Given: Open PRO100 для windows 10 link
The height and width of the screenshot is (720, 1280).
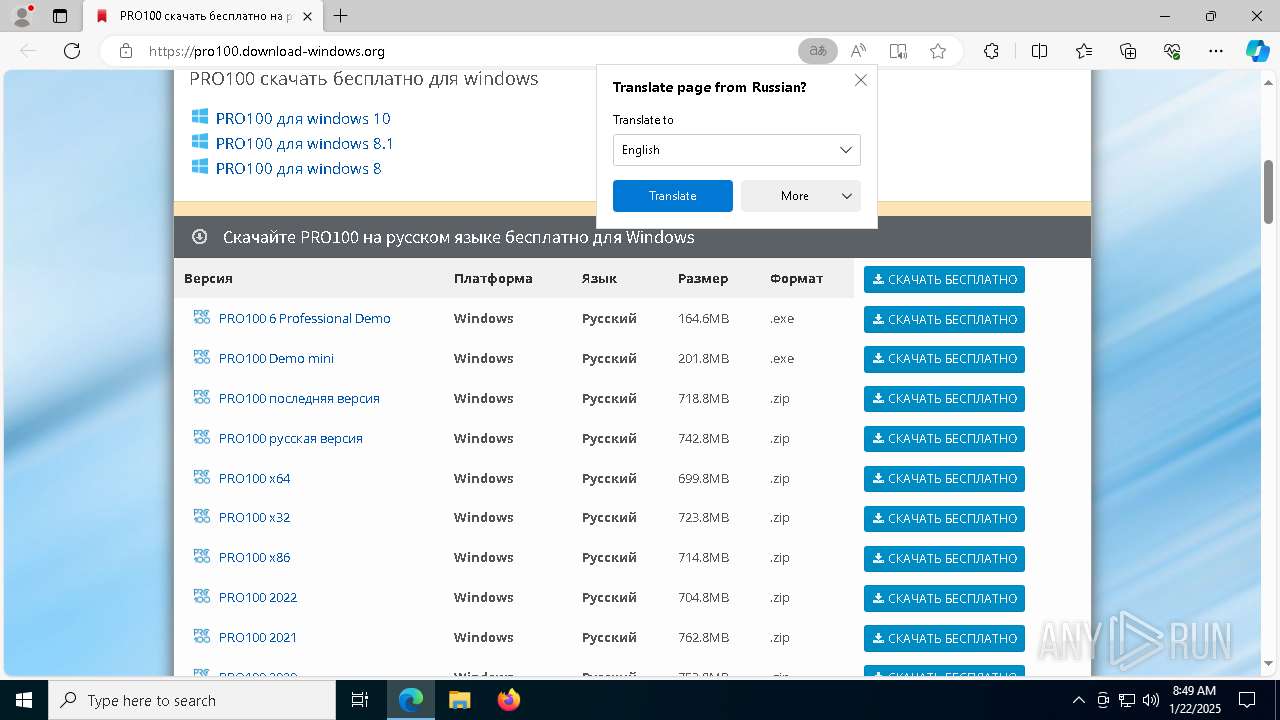Looking at the screenshot, I should click(x=303, y=118).
